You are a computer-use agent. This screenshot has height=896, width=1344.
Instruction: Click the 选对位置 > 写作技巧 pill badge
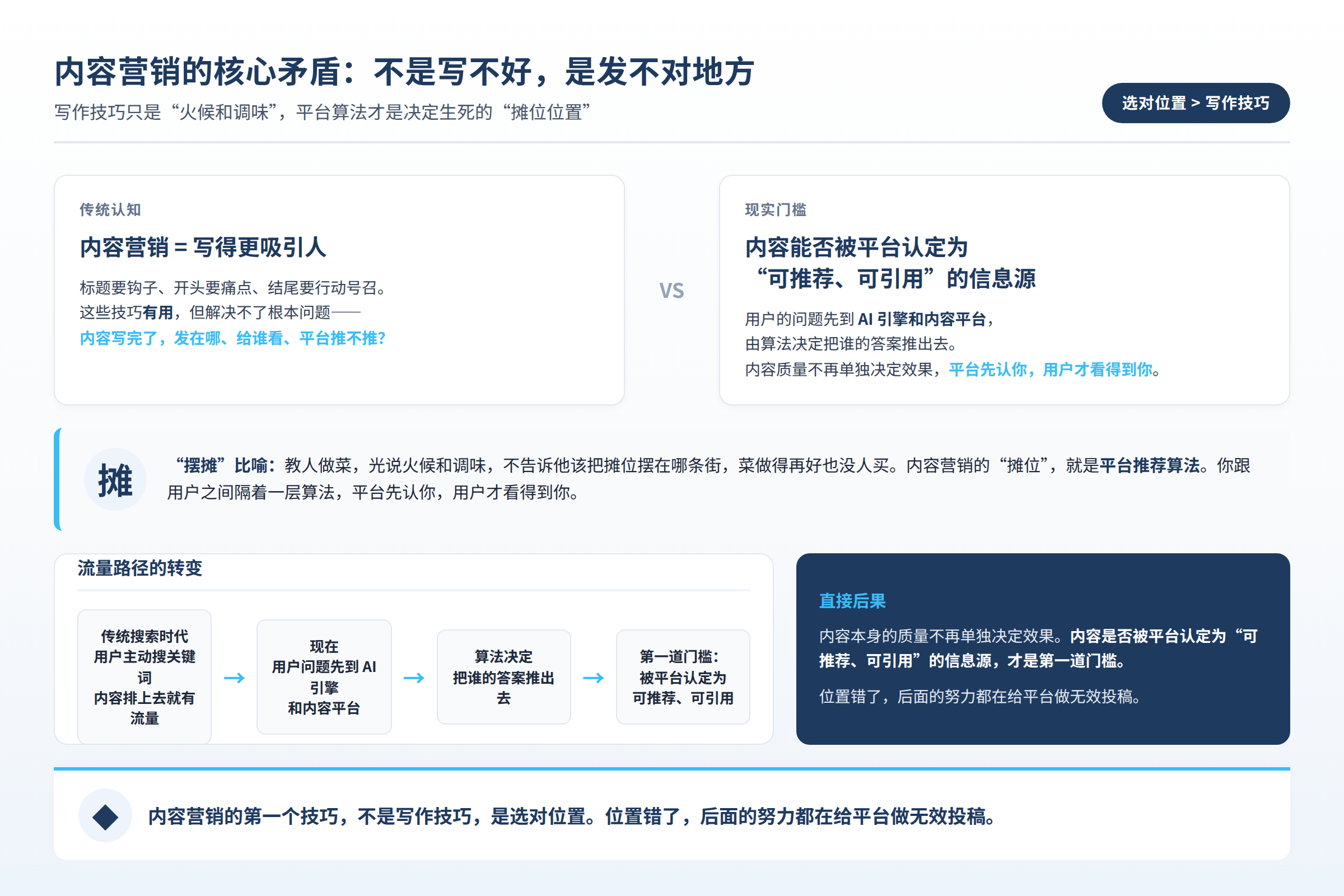(1196, 103)
